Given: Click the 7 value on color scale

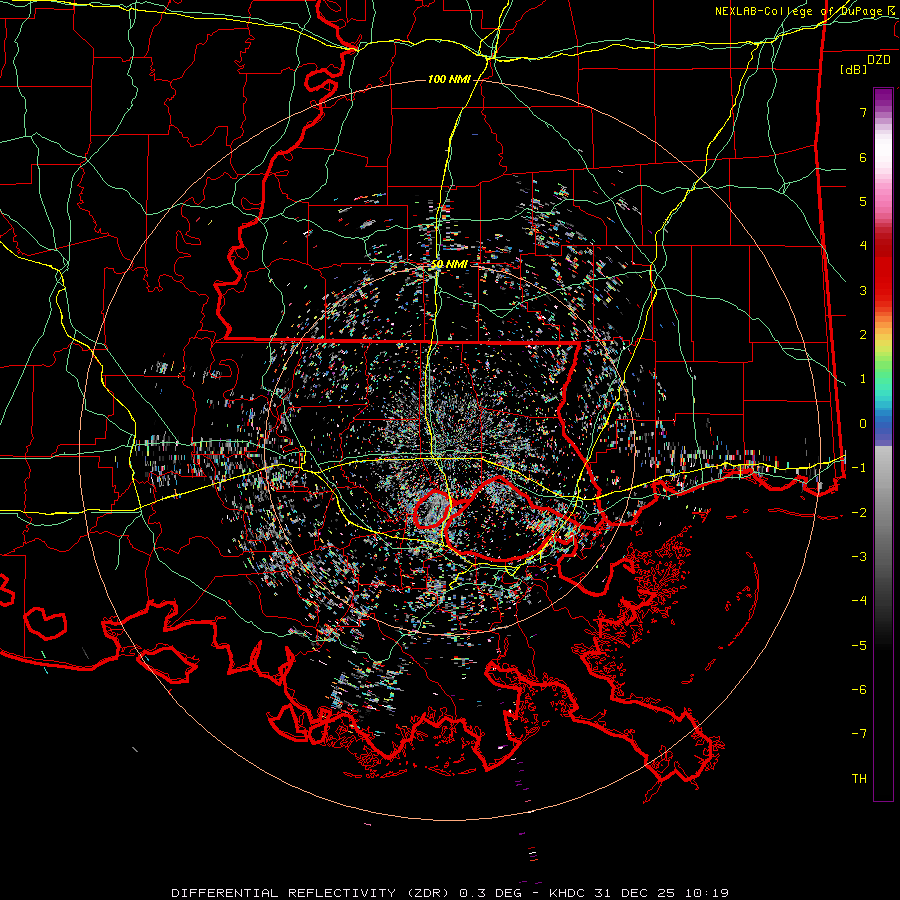Looking at the screenshot, I should (863, 112).
